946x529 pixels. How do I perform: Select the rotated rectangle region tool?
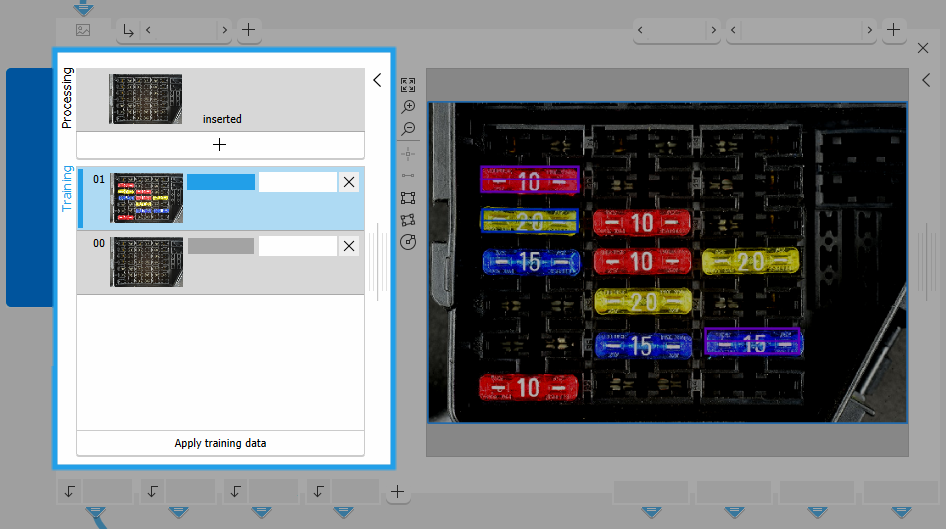pos(408,220)
